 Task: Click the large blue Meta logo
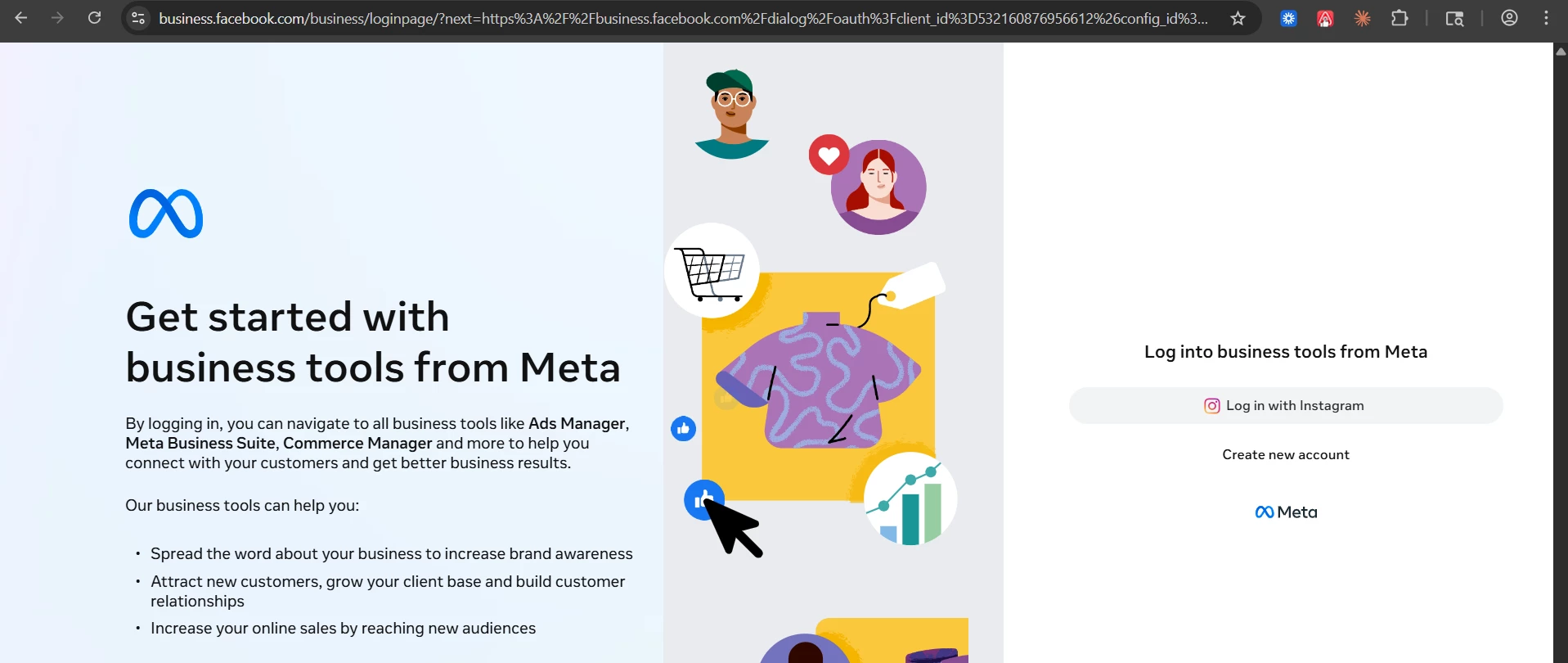point(166,214)
